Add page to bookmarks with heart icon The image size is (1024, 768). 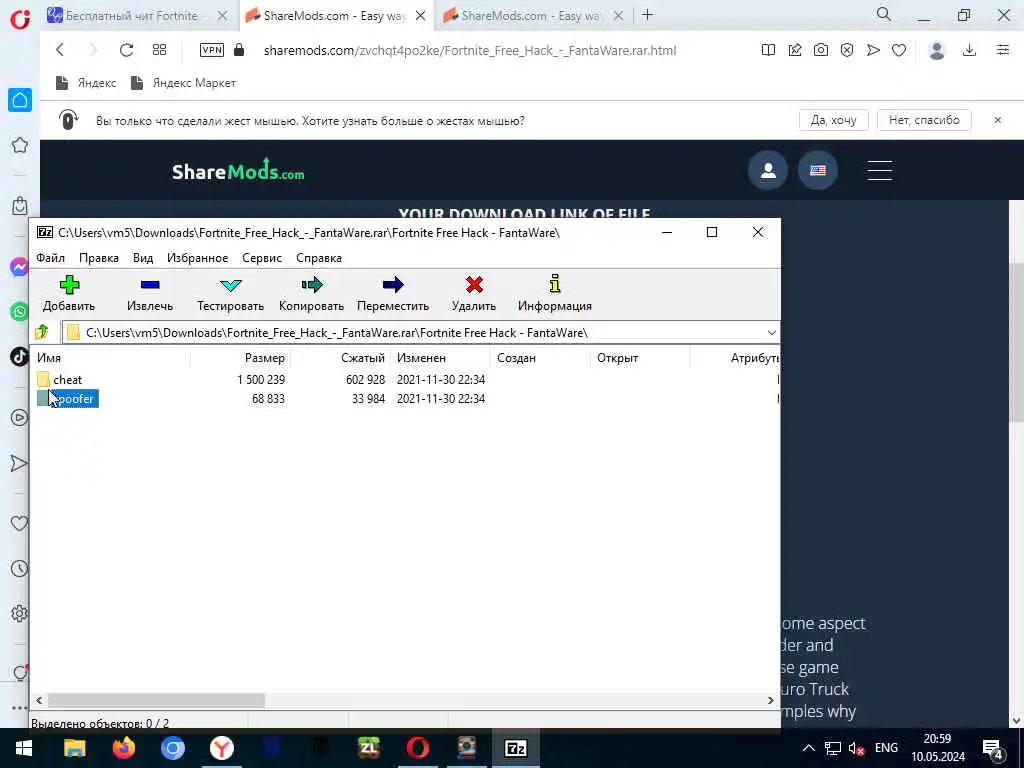click(x=899, y=50)
